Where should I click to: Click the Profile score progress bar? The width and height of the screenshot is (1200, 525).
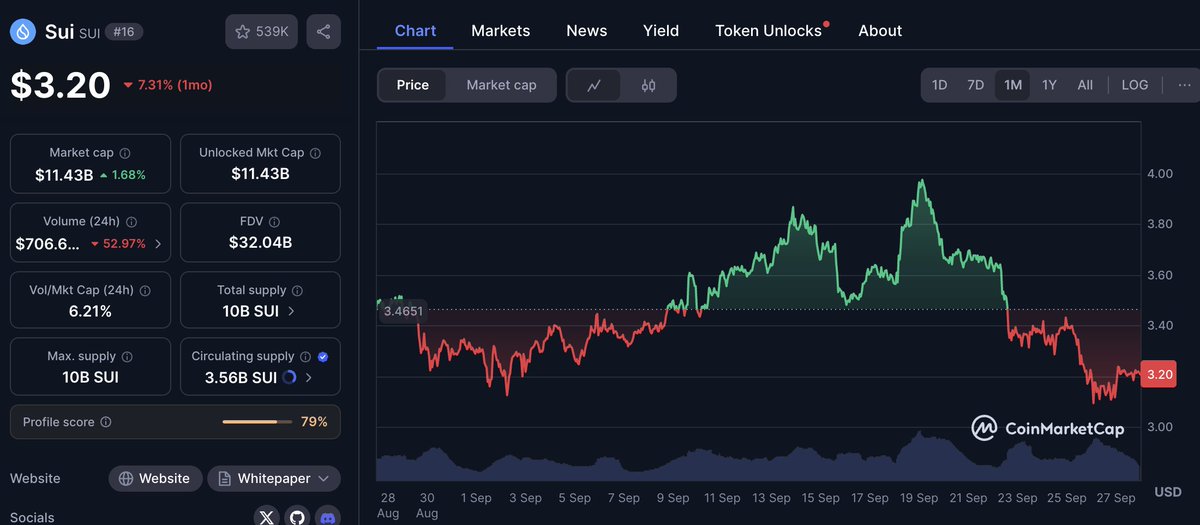(x=257, y=422)
